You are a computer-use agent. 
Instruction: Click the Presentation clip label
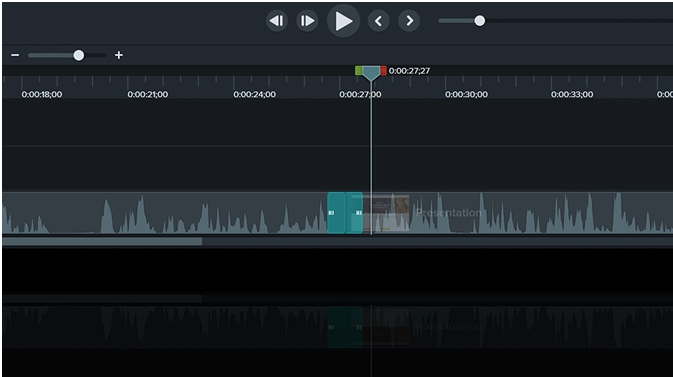click(449, 213)
